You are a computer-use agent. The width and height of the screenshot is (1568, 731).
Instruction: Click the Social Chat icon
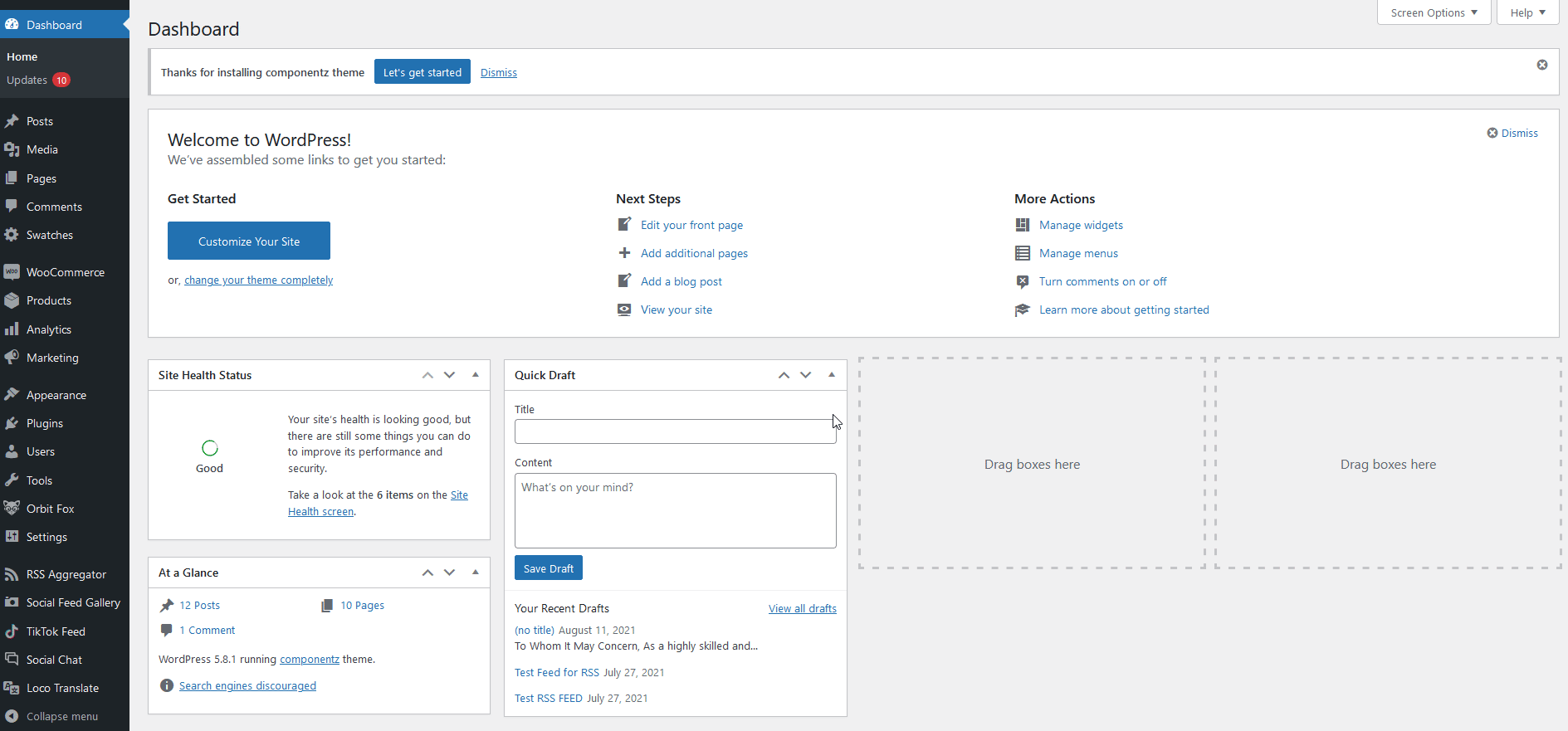point(12,660)
